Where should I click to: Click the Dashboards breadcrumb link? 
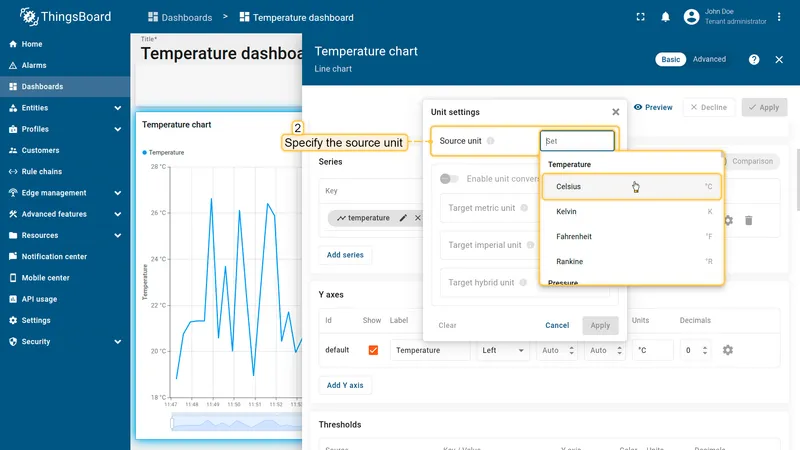(180, 17)
